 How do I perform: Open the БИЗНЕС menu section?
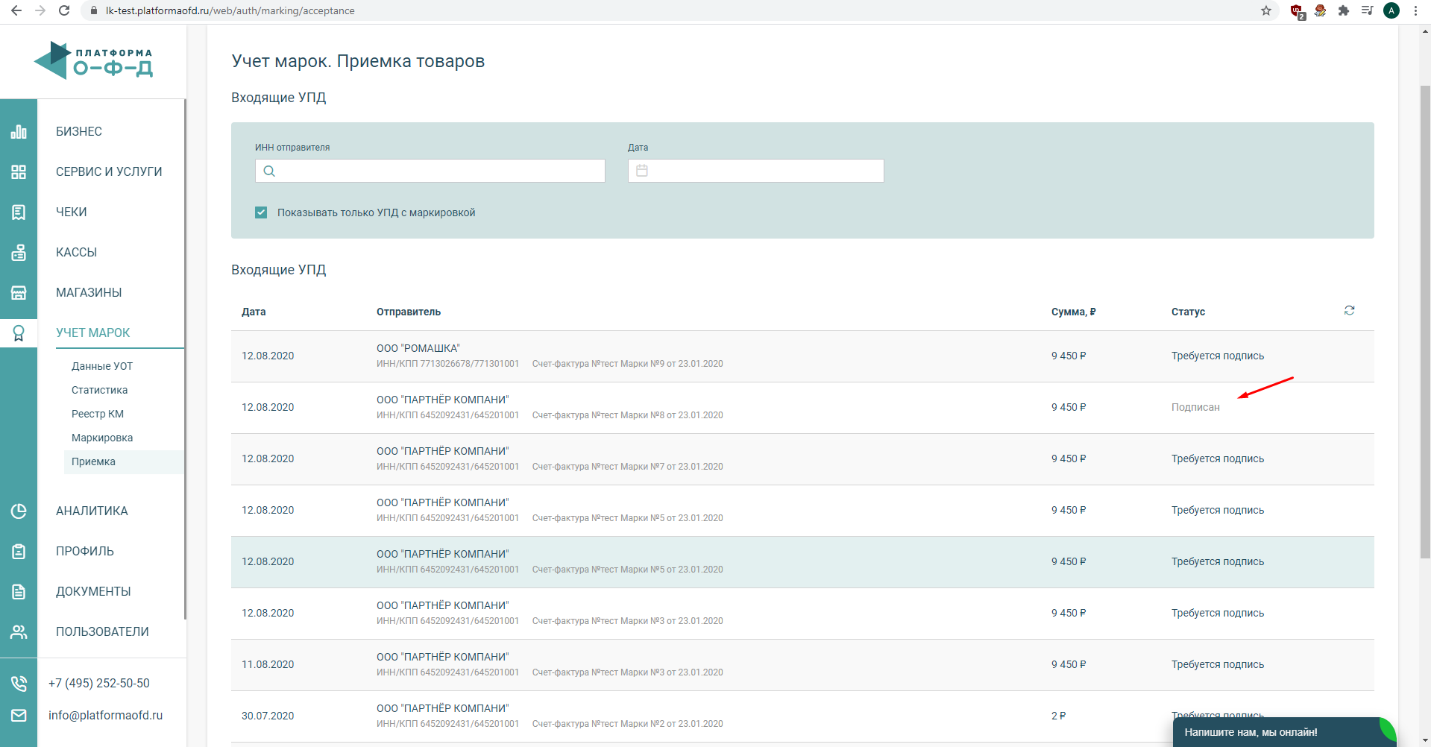point(79,132)
